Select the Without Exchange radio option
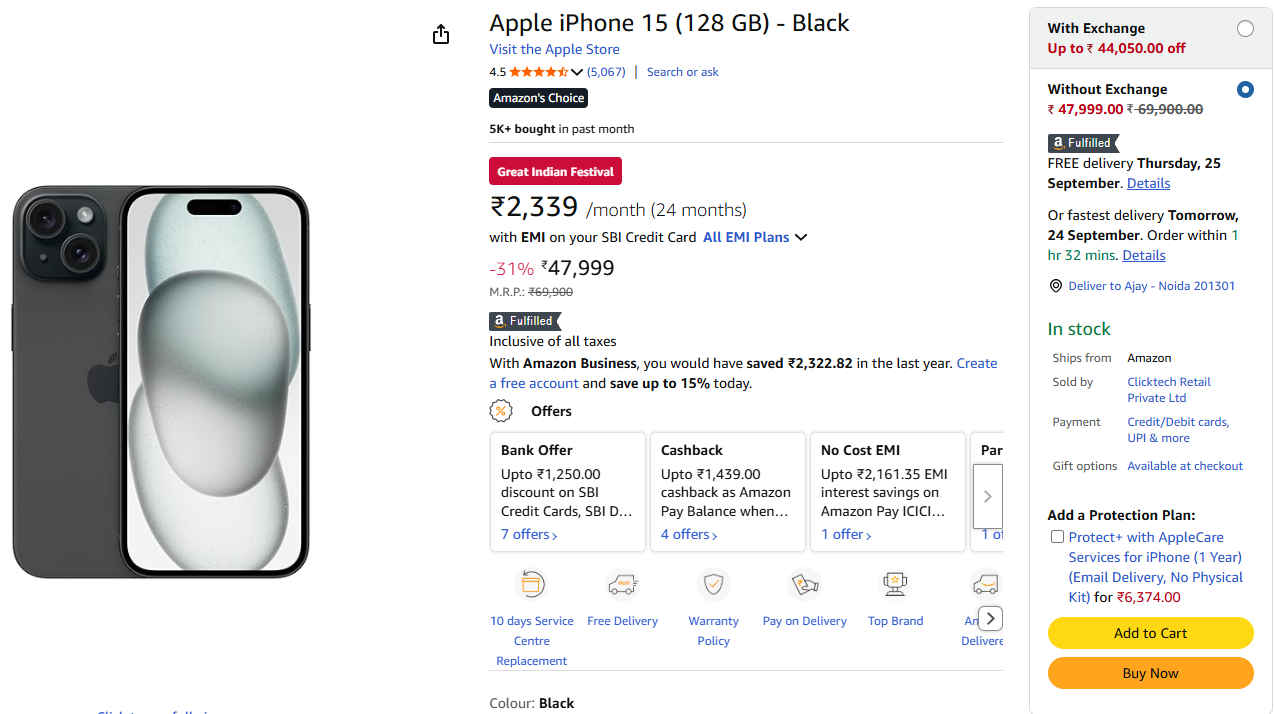Viewport: 1275px width, 714px height. [1245, 90]
